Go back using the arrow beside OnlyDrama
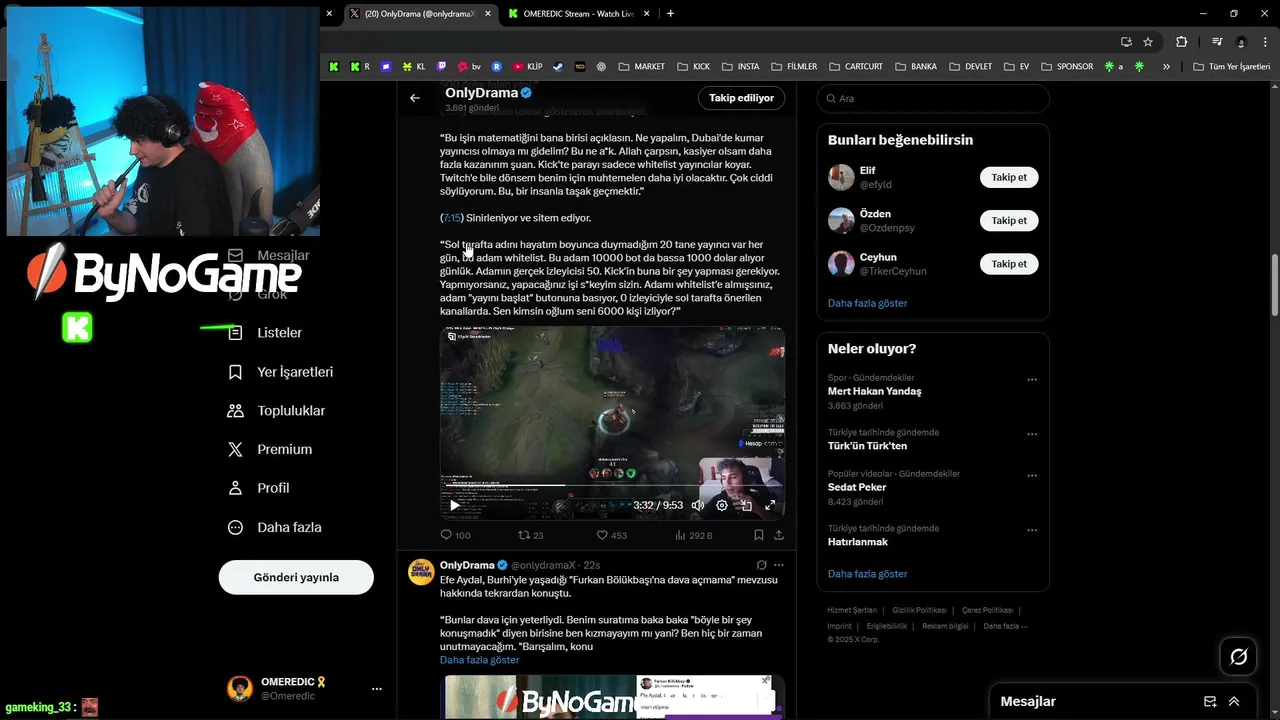 (415, 98)
